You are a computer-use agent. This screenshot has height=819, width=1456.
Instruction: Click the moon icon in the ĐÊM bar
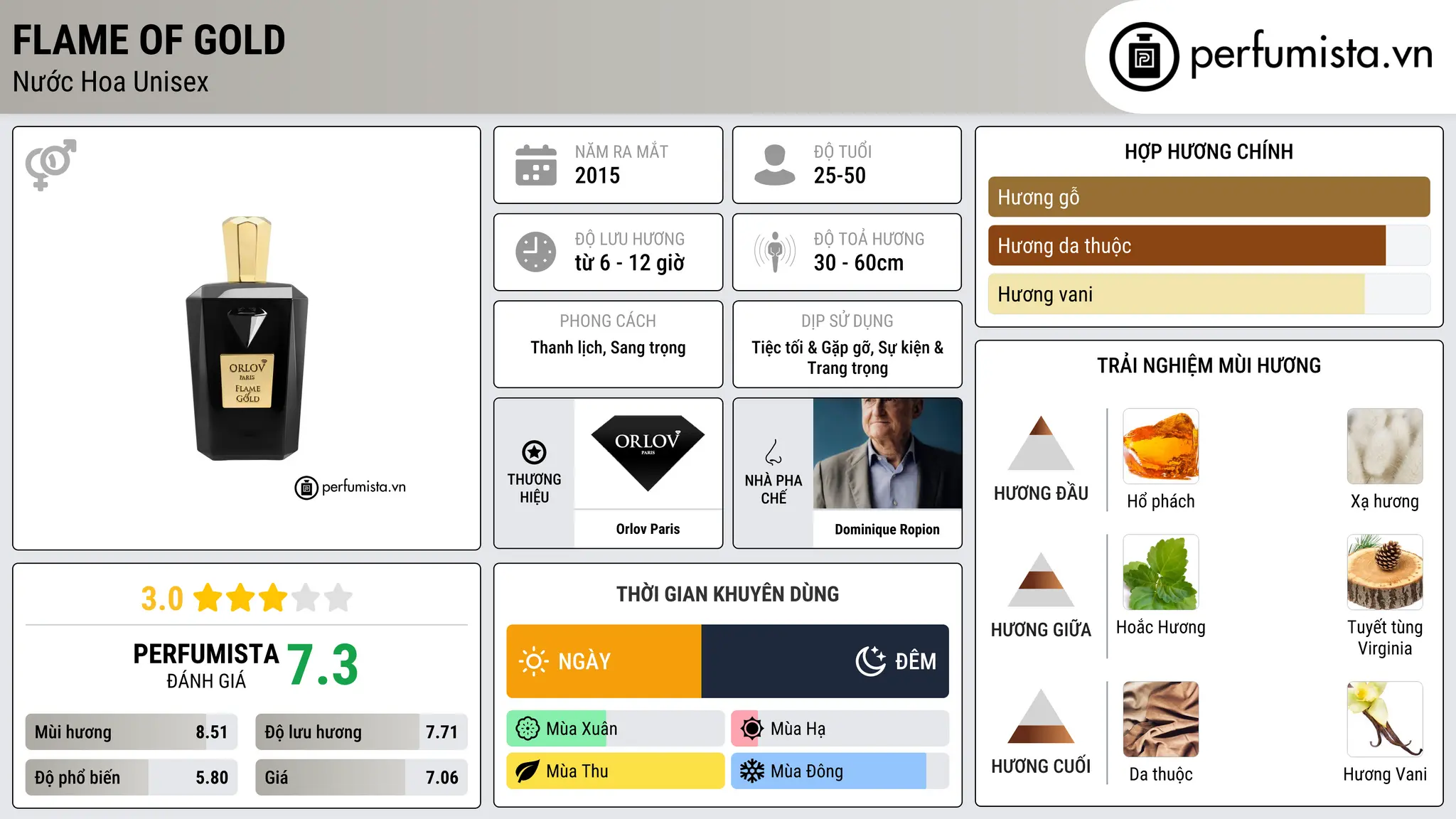871,661
